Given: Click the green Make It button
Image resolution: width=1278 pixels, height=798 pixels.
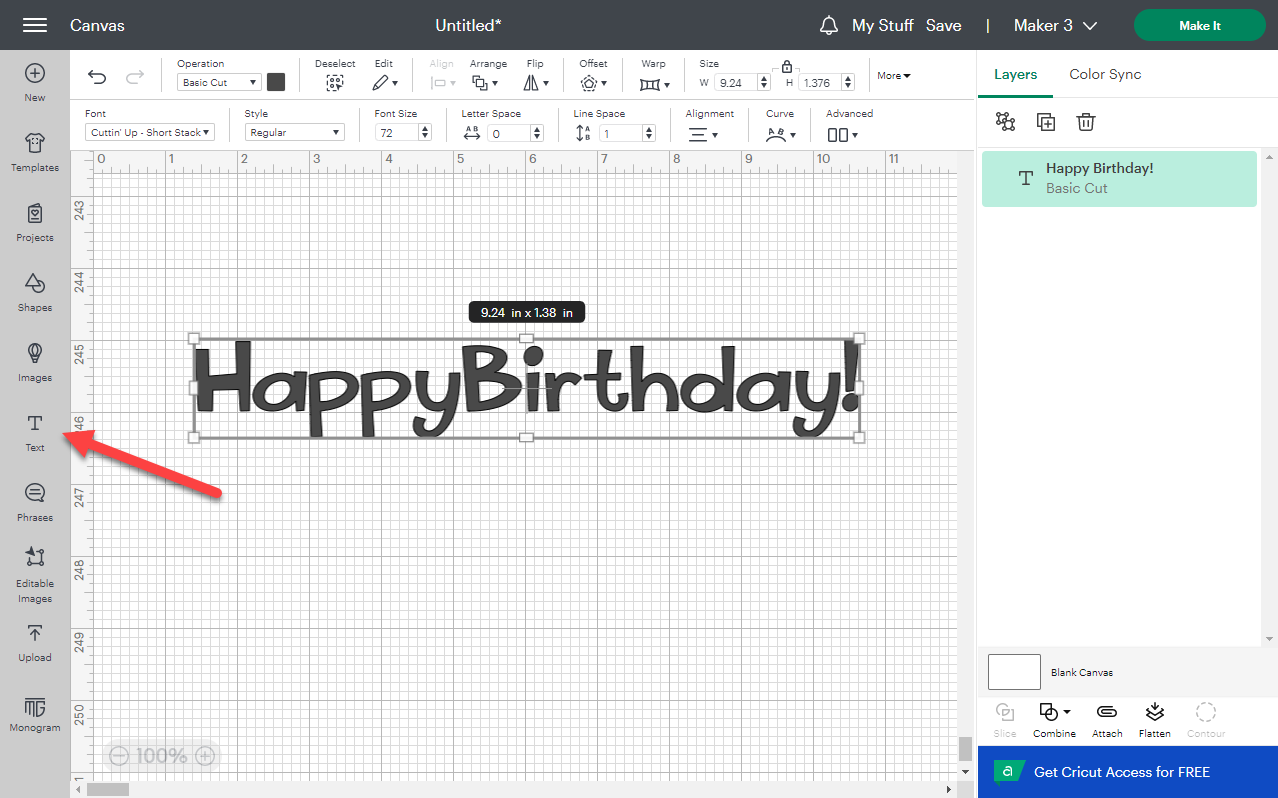Looking at the screenshot, I should point(1199,25).
